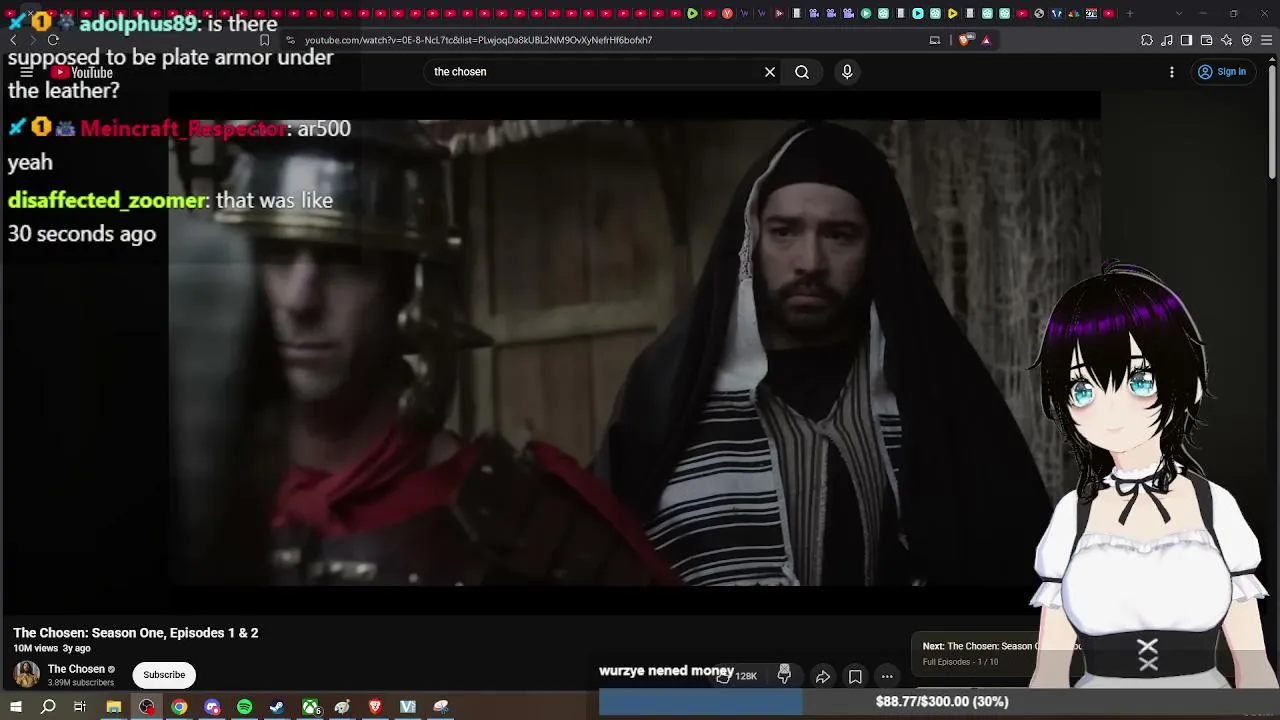Click the Brave Shields lion icon
Screen dimensions: 1280x720
click(964, 40)
